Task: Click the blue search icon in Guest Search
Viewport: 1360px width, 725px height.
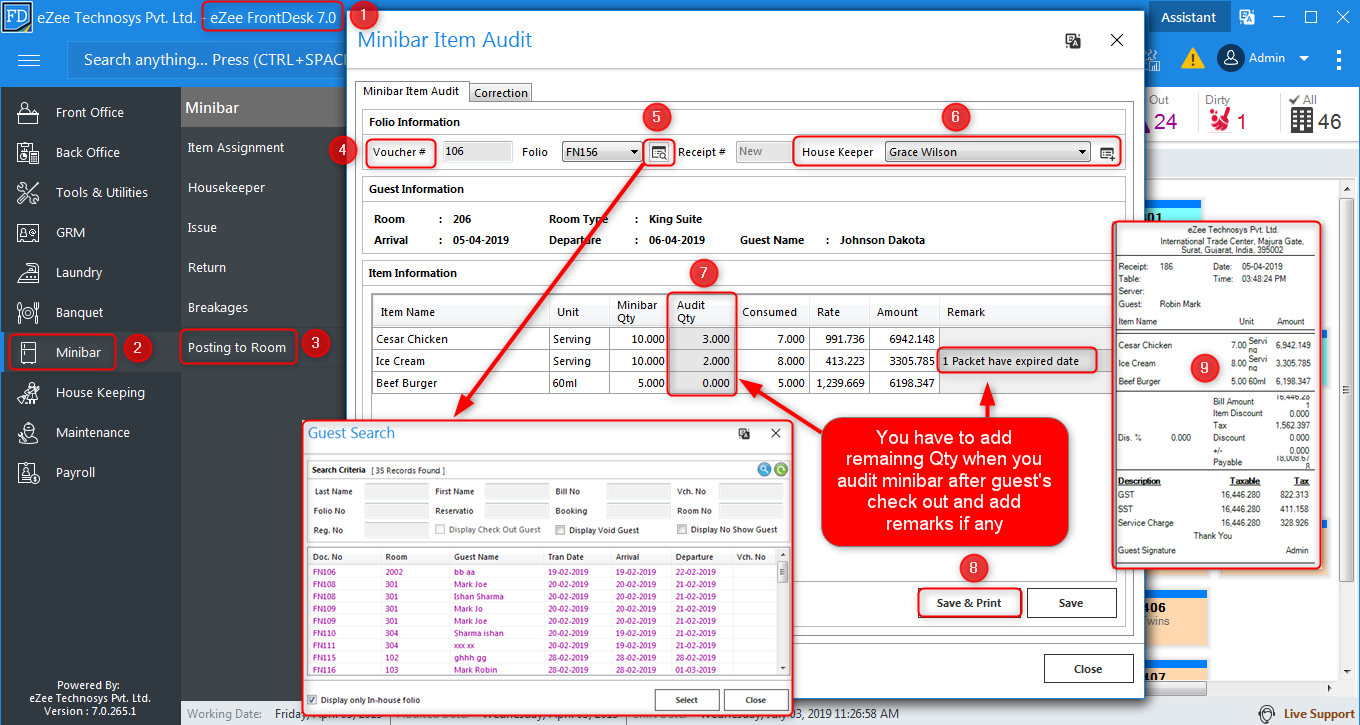Action: [x=764, y=469]
